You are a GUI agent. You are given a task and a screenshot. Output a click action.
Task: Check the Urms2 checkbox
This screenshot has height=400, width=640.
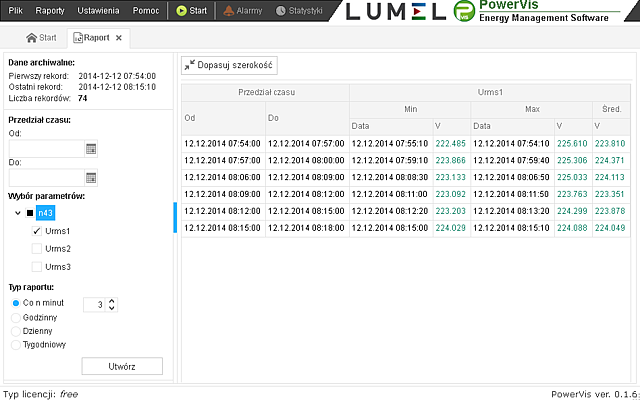tap(37, 249)
